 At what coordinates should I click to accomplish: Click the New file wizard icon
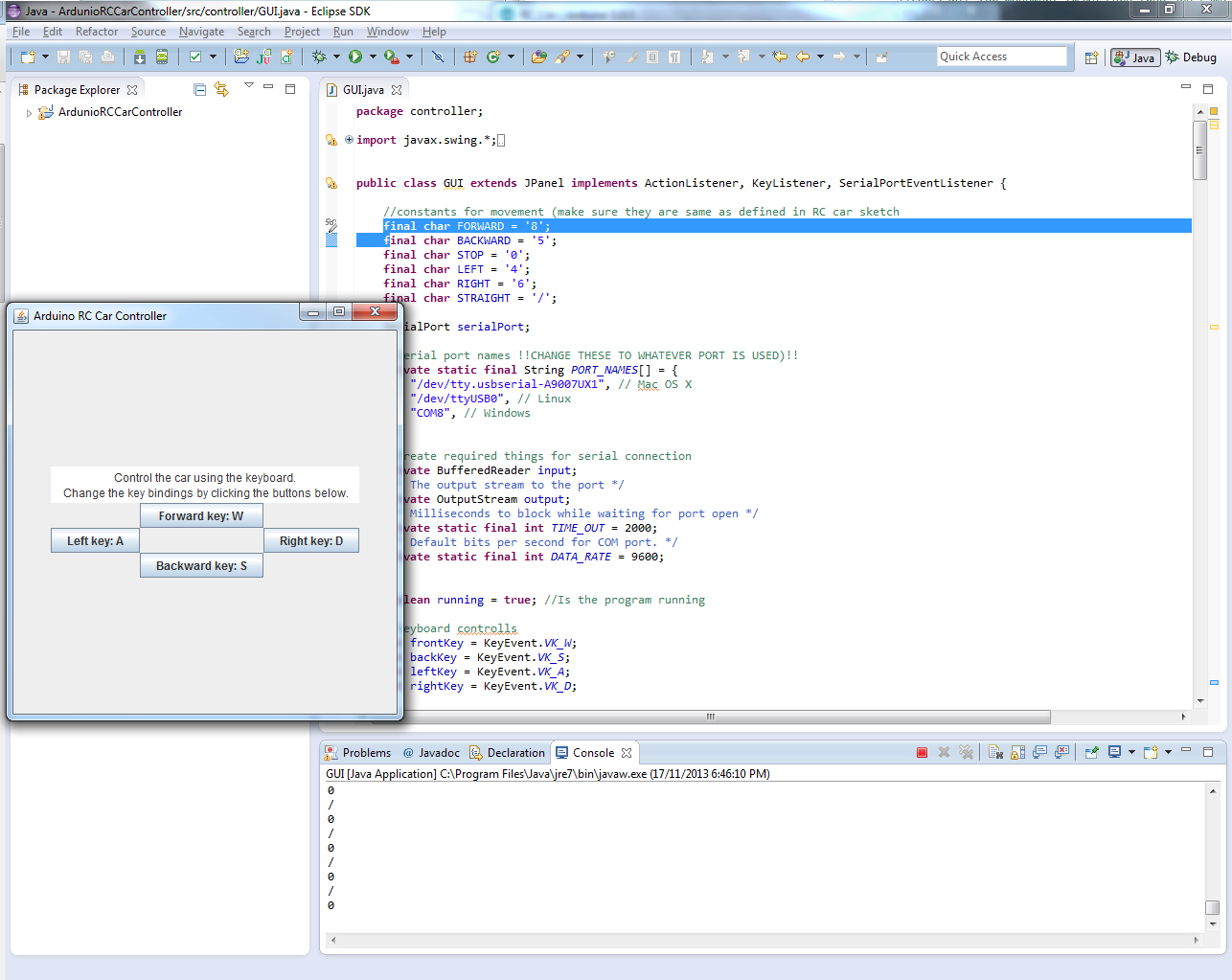pos(28,57)
